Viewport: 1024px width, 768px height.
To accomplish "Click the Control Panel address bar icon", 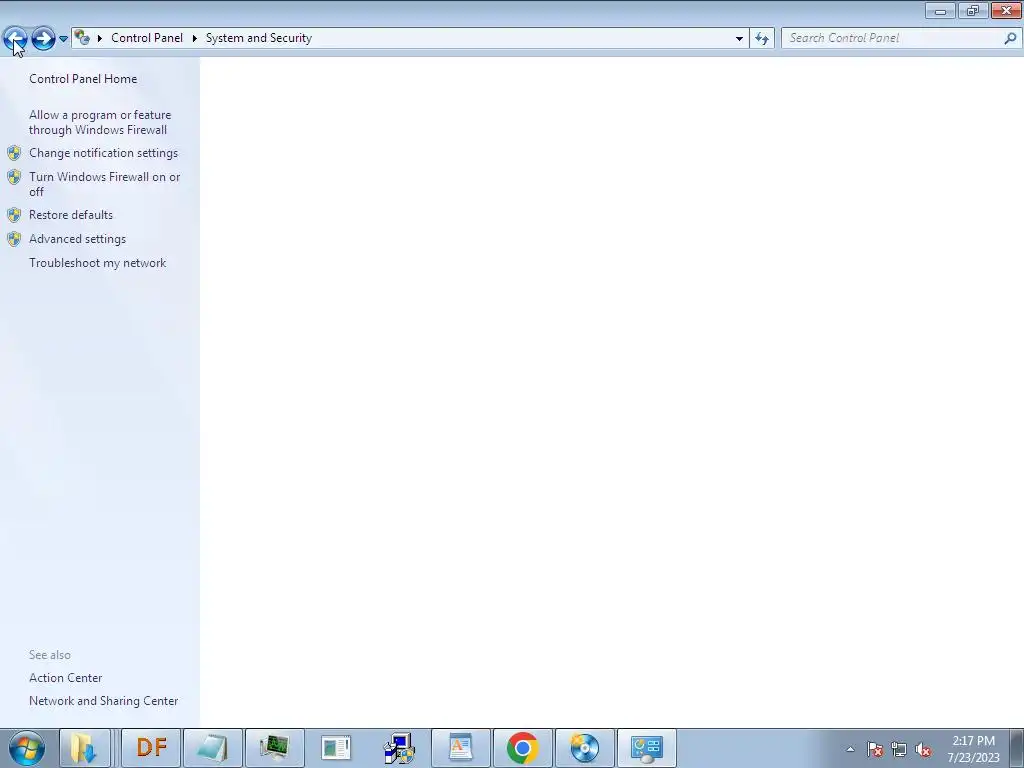I will point(82,38).
